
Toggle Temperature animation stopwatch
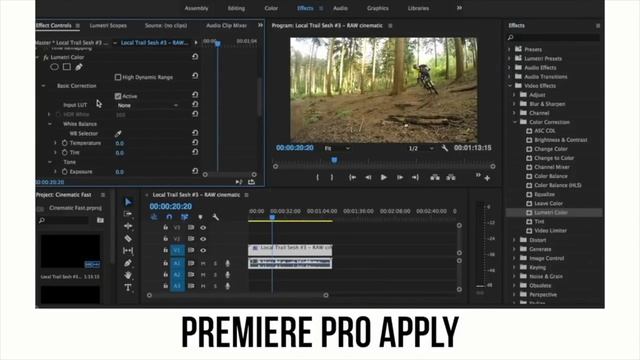pyautogui.click(x=64, y=143)
